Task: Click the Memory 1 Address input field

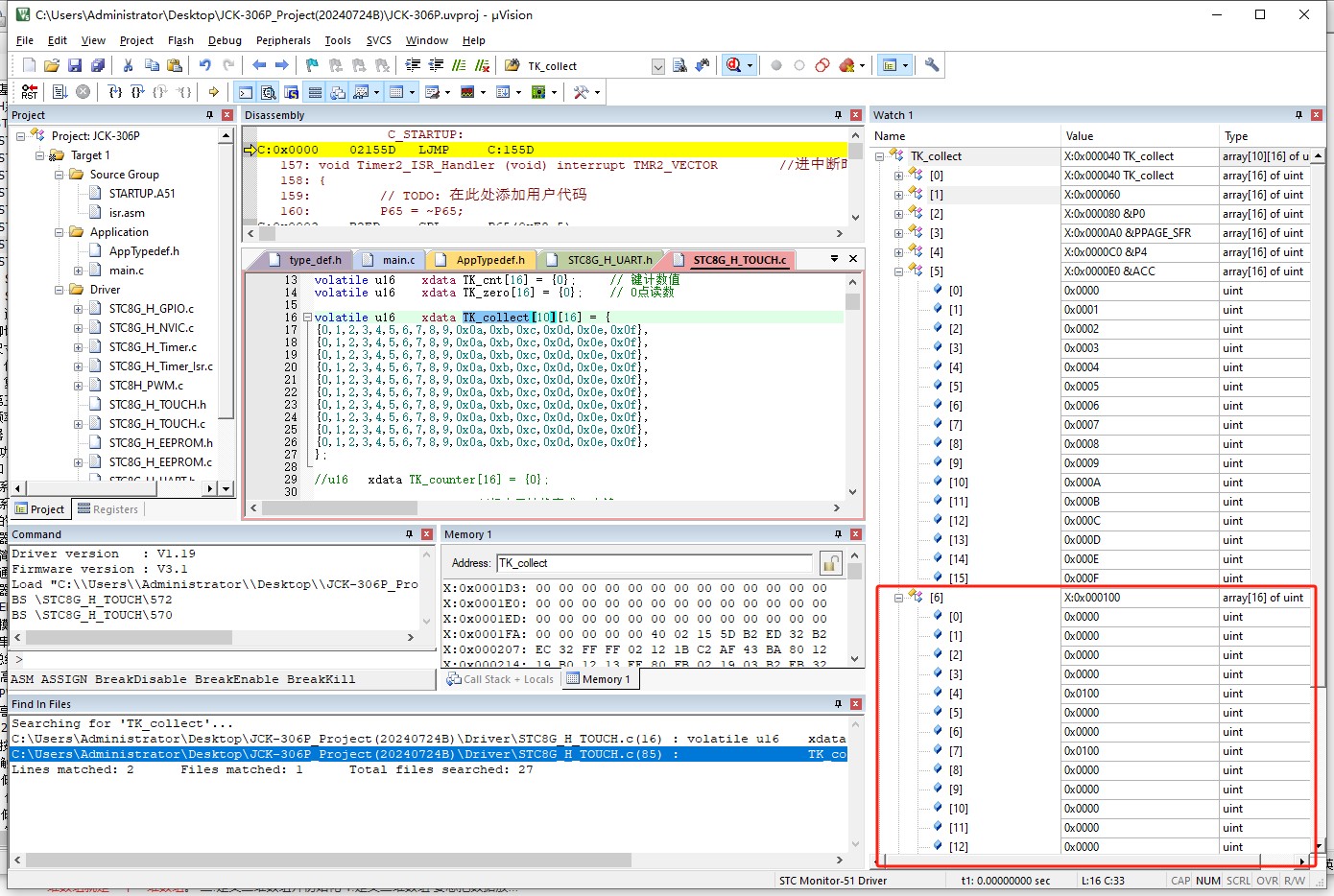Action: tap(655, 563)
